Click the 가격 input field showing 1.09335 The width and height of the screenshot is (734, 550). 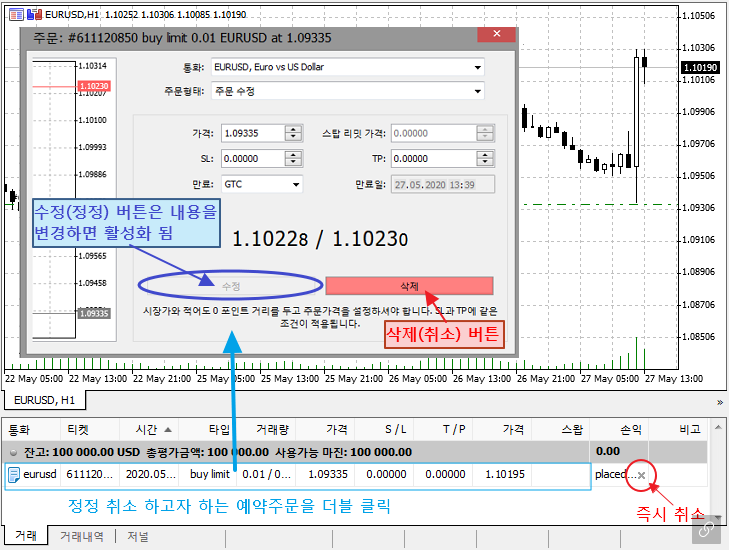253,133
